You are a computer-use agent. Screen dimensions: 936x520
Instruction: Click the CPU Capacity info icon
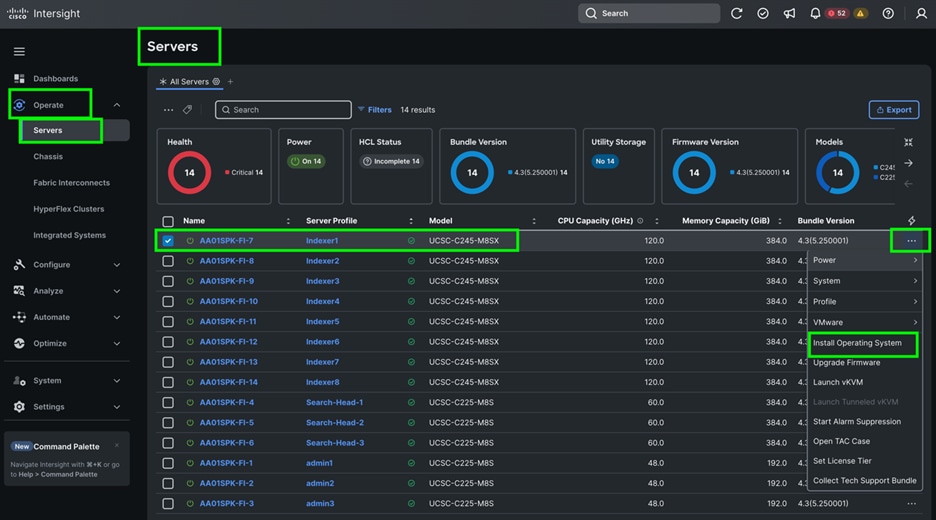(x=640, y=221)
